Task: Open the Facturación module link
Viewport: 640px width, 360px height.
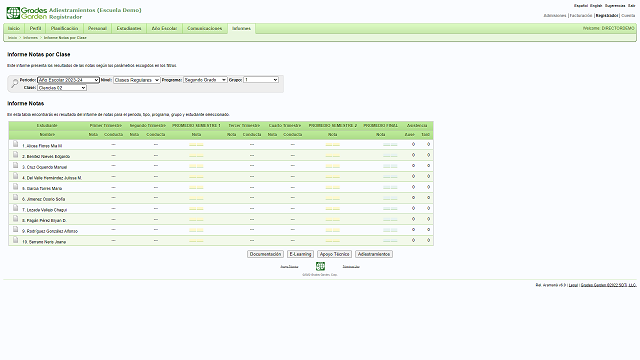Action: click(581, 16)
